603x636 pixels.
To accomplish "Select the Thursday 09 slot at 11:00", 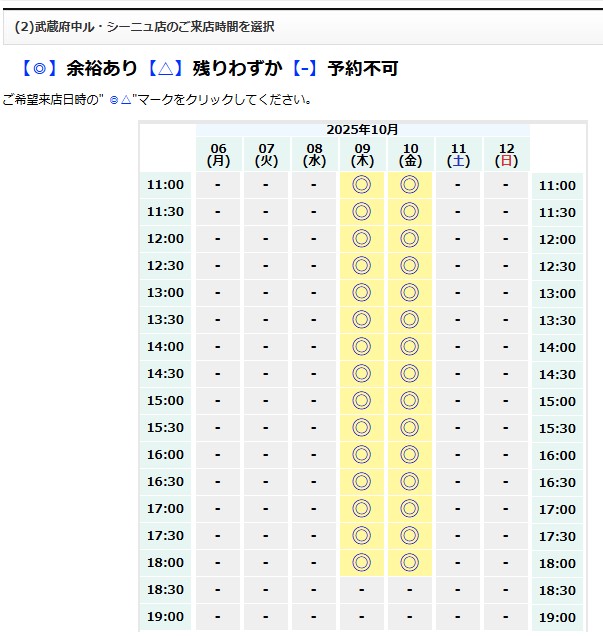I will pos(362,185).
